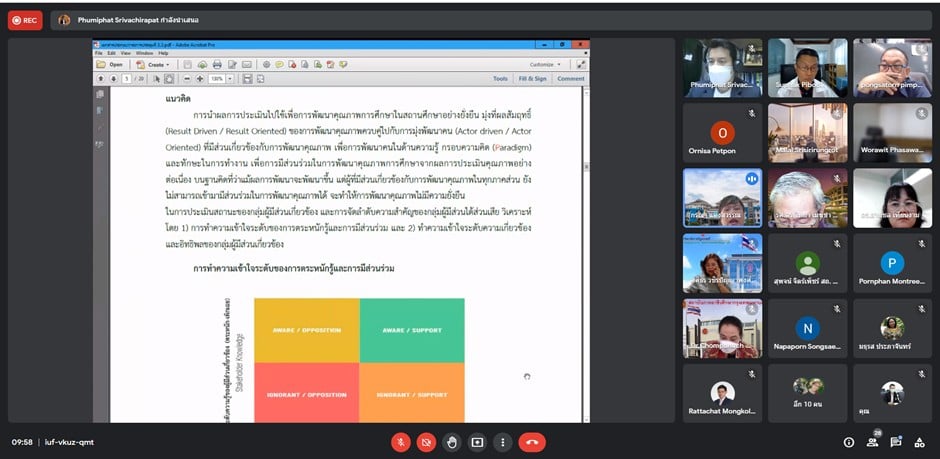Click the Comment panel button
The height and width of the screenshot is (459, 940).
[x=570, y=78]
